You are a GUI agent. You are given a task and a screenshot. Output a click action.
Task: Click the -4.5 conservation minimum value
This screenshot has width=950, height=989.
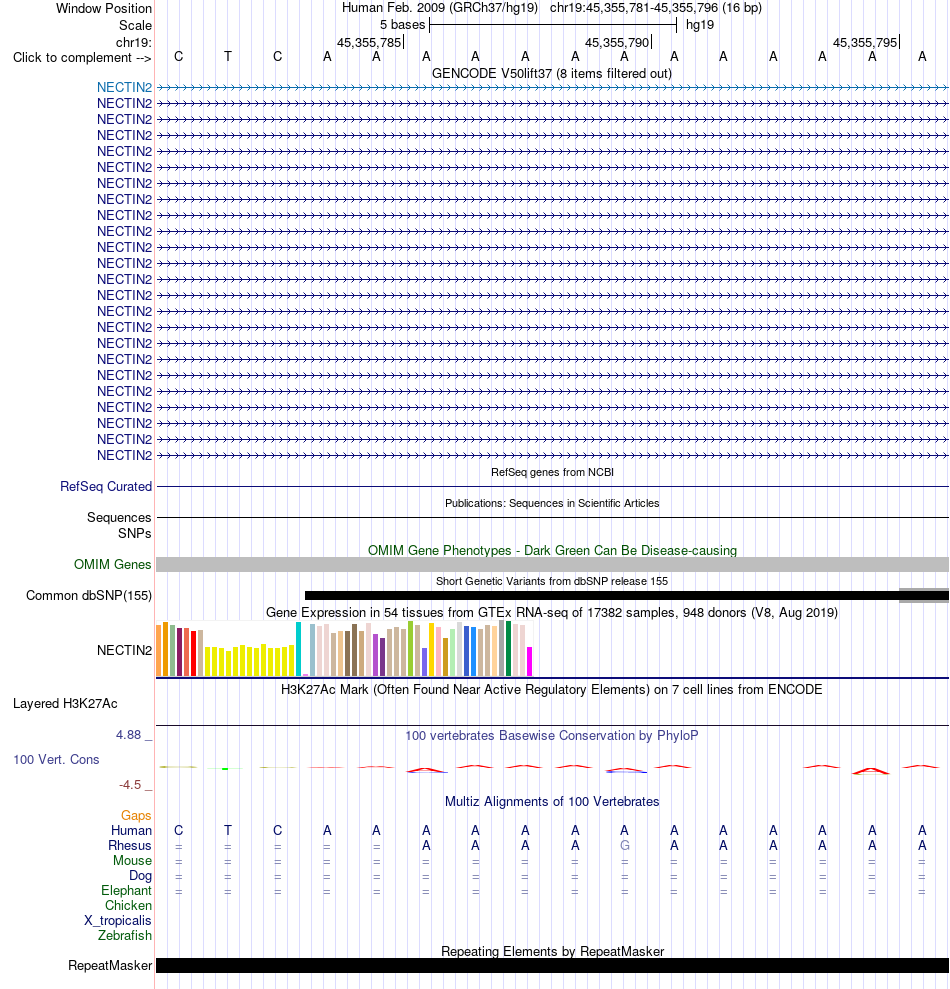[130, 785]
